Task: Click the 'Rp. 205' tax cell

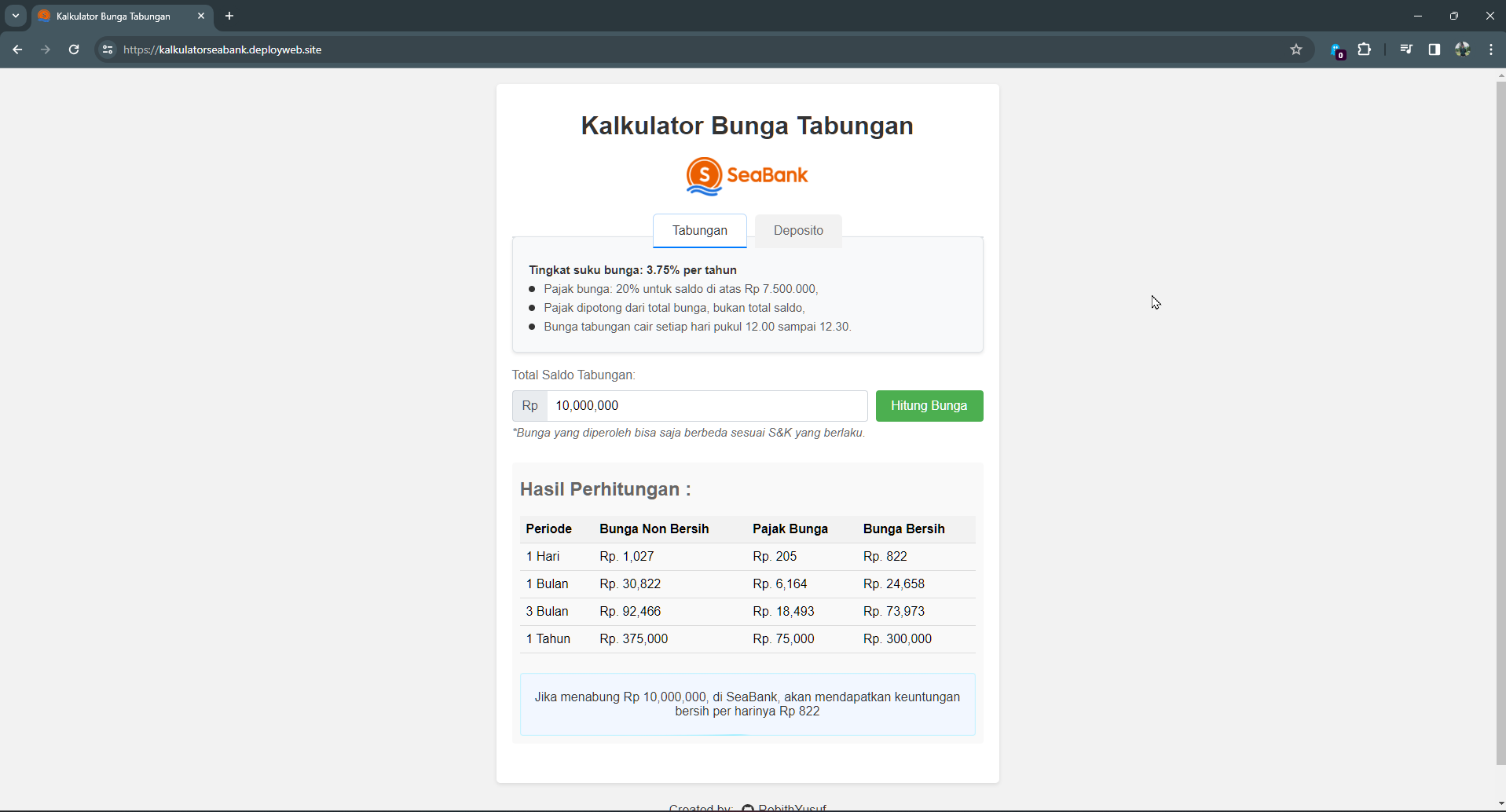Action: (775, 557)
